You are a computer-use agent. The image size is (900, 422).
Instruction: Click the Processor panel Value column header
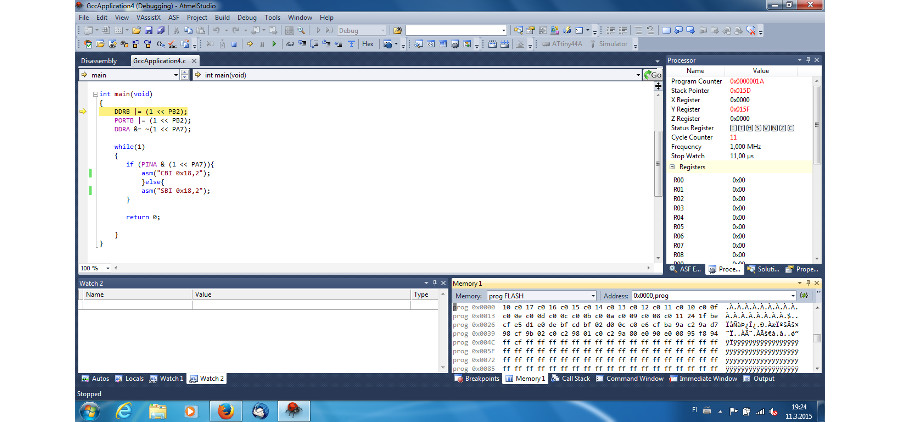761,71
